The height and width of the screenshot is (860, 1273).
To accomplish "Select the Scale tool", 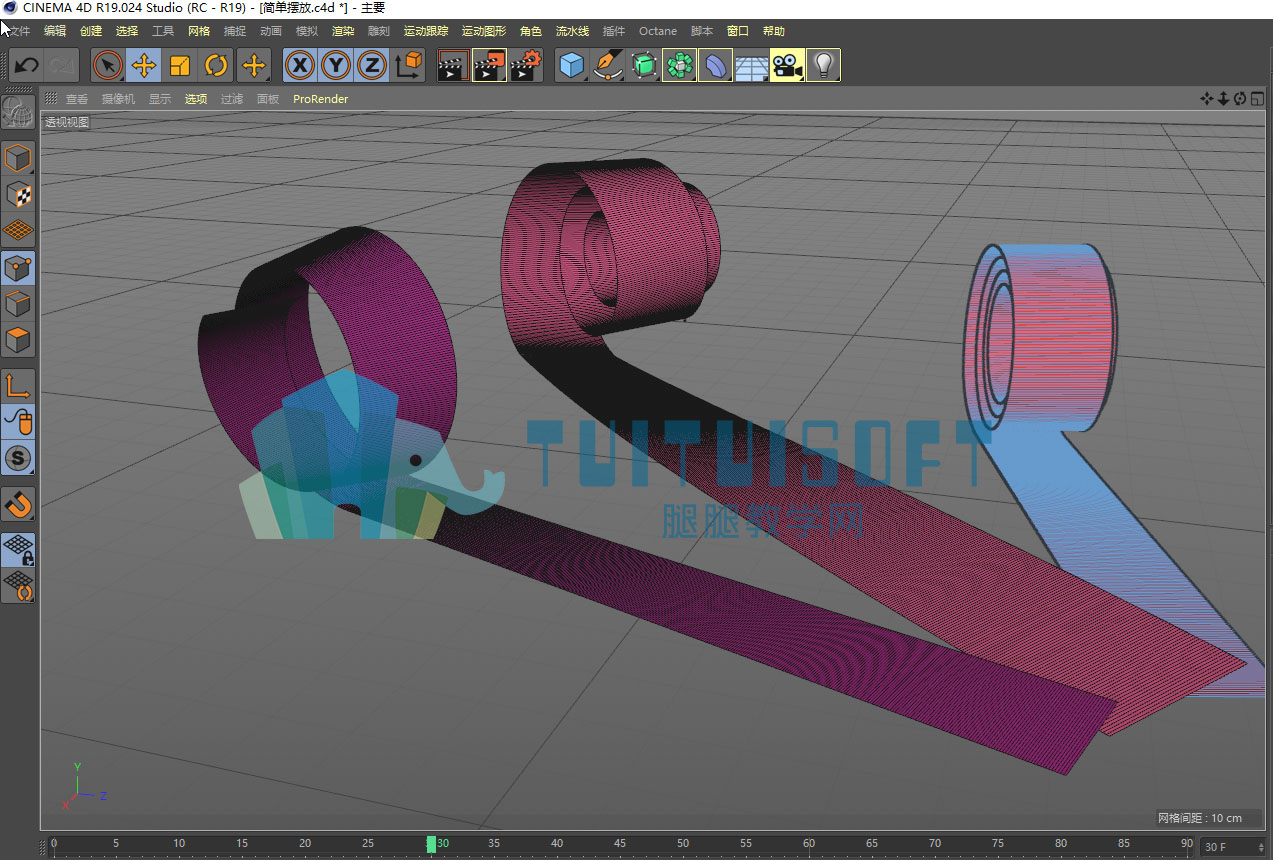I will [x=180, y=66].
